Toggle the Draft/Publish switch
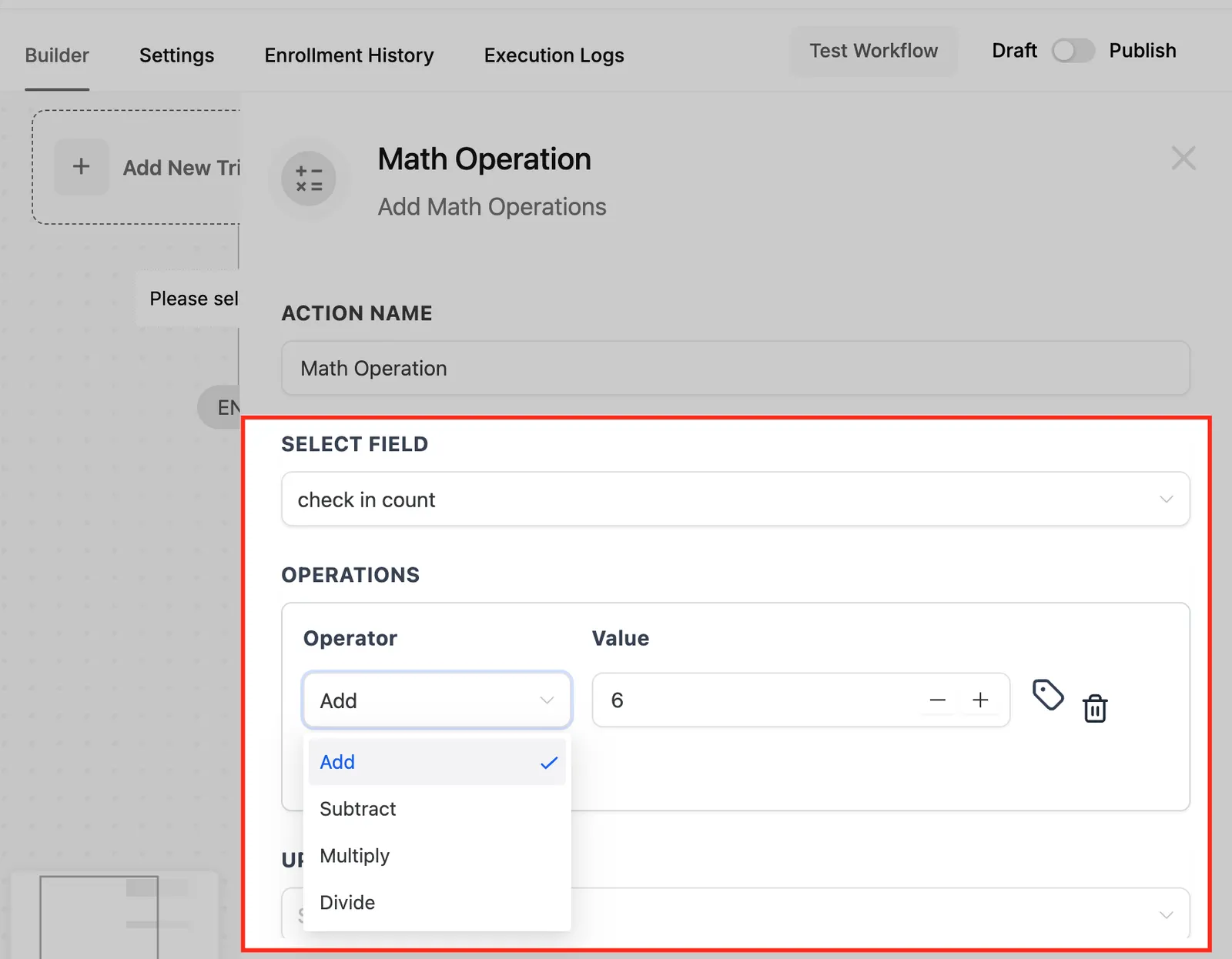1232x959 pixels. pos(1073,51)
